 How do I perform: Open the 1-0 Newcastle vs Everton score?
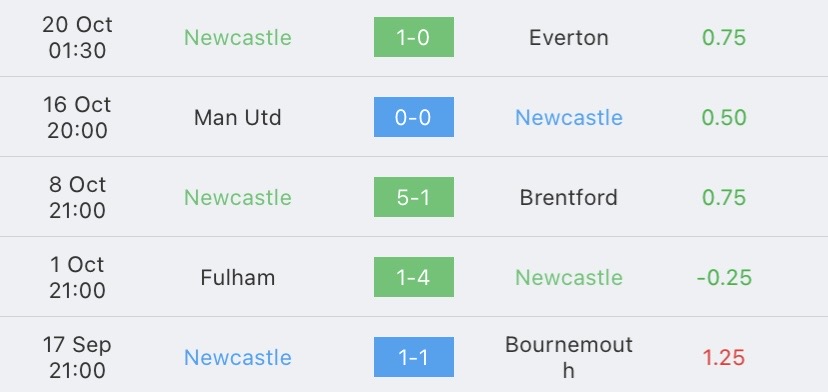(413, 37)
